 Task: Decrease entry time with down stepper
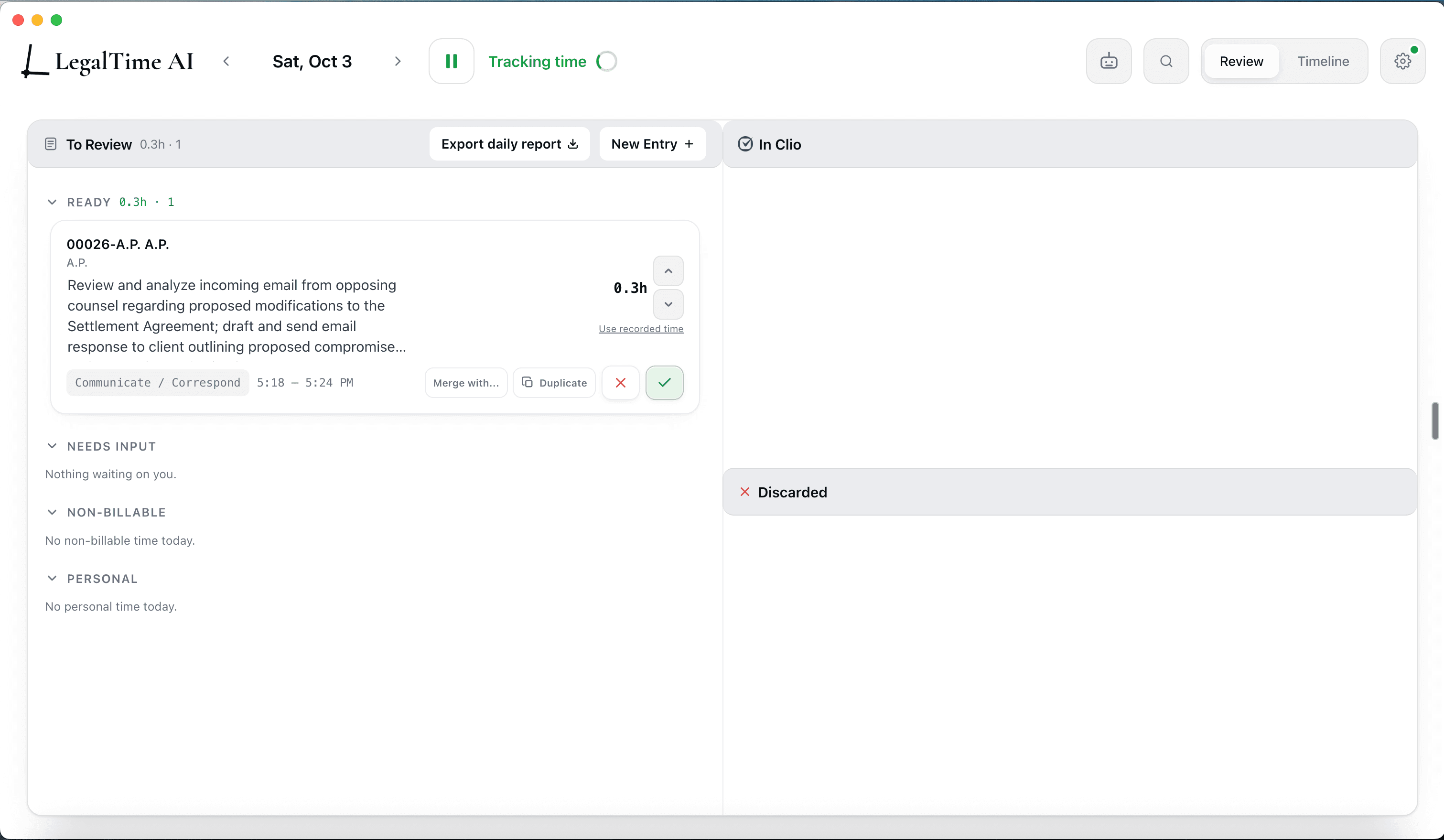[668, 304]
